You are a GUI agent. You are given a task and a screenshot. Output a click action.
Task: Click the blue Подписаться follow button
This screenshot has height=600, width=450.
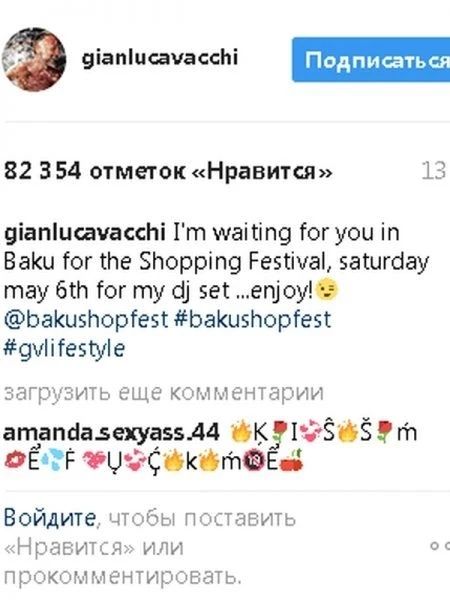coord(371,60)
